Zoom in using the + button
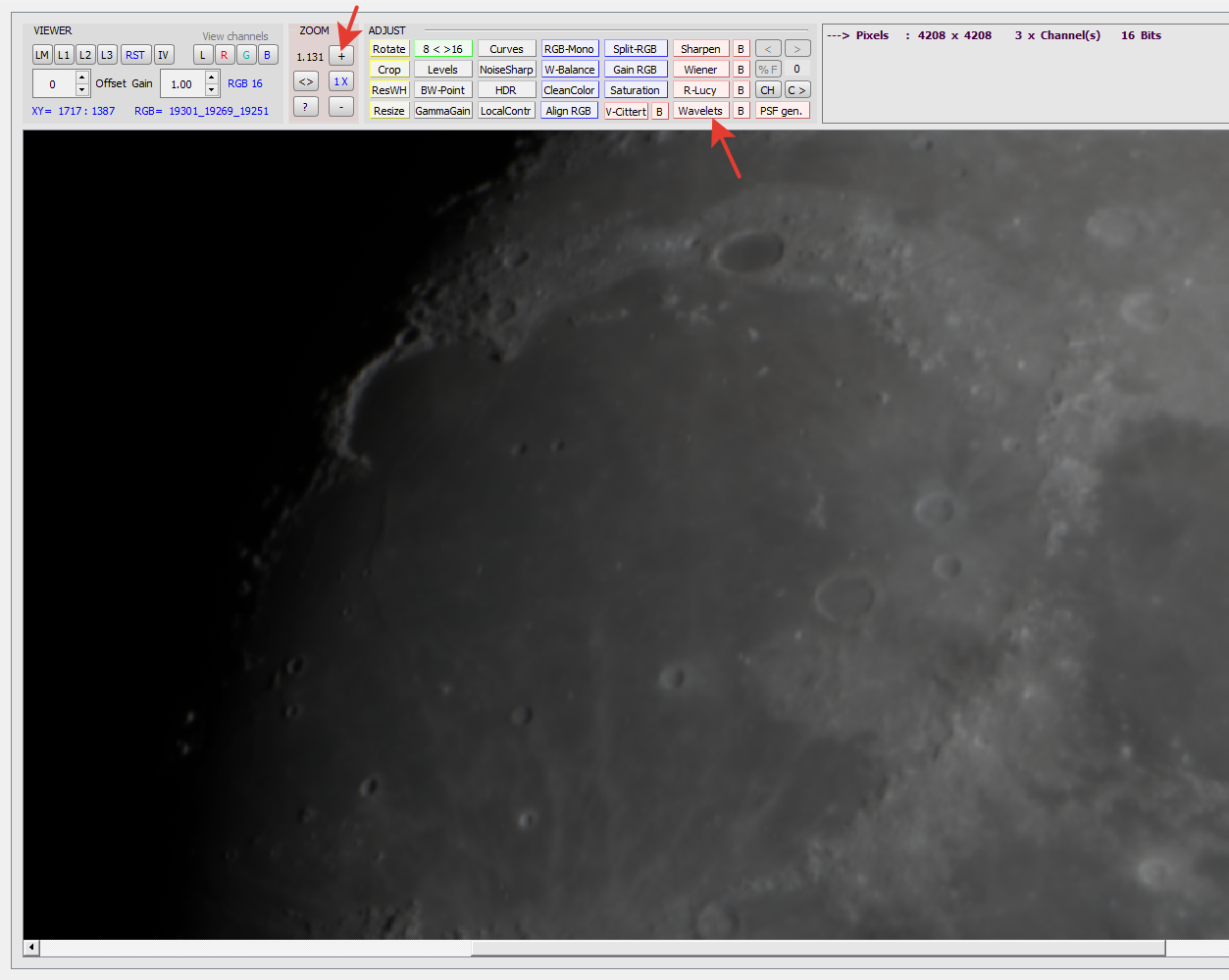 coord(341,55)
